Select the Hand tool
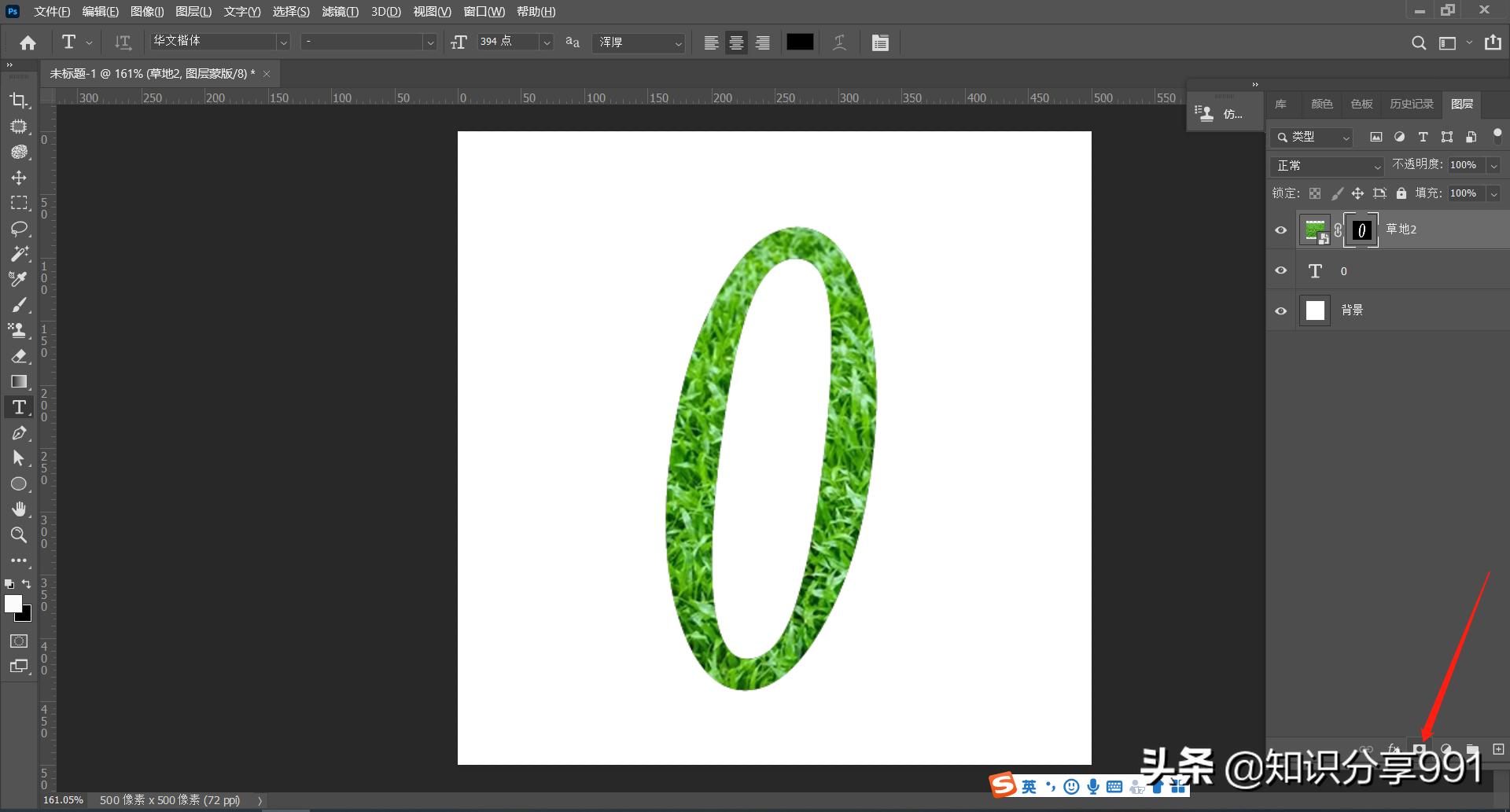1510x812 pixels. tap(19, 509)
